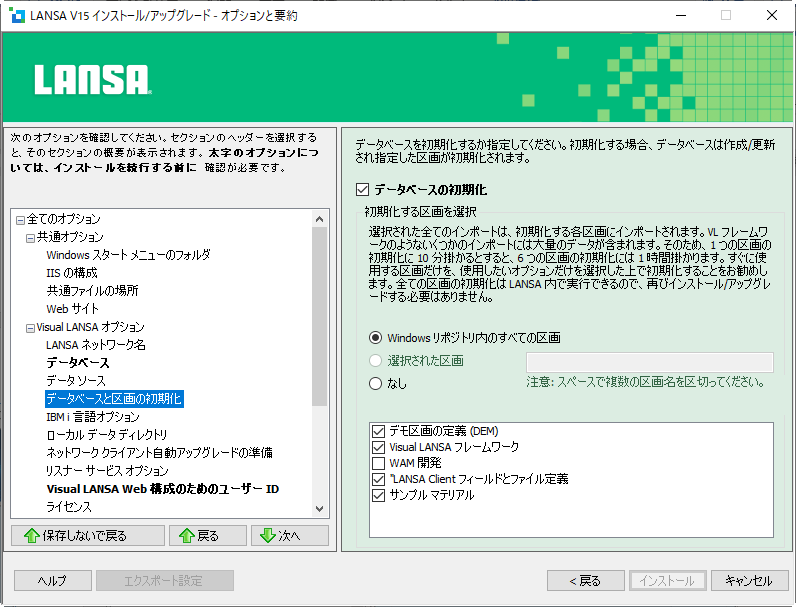Screen dimensions: 796x607
Task: Collapse 共通オプション tree node
Action: 30,238
